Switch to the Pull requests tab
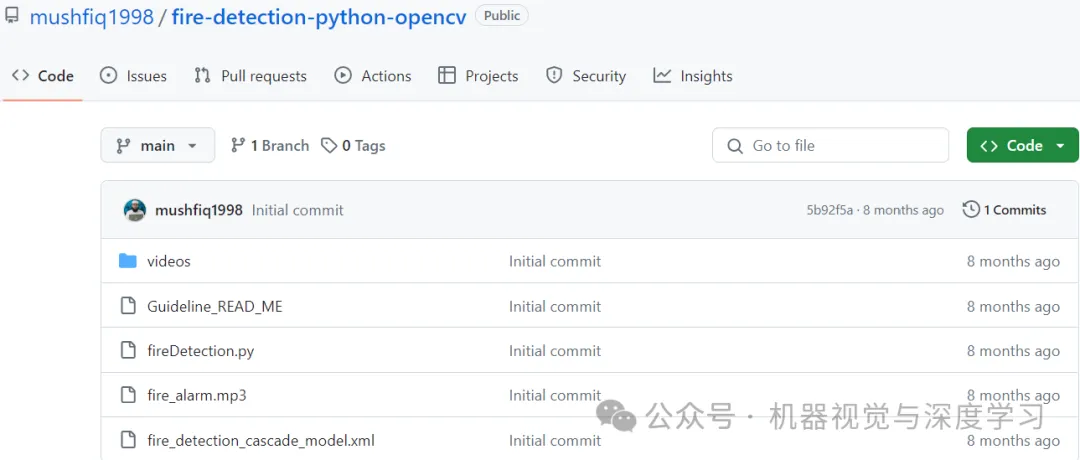1080x460 pixels. pyautogui.click(x=251, y=76)
